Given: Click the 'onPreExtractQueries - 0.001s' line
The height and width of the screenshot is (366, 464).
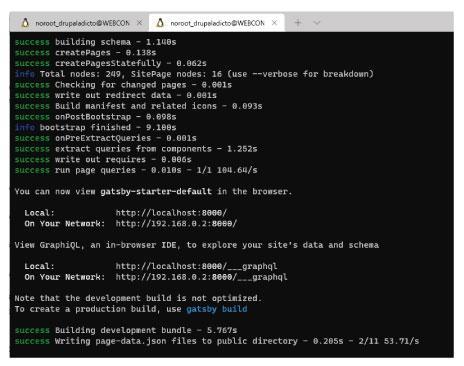Looking at the screenshot, I should (x=105, y=138).
